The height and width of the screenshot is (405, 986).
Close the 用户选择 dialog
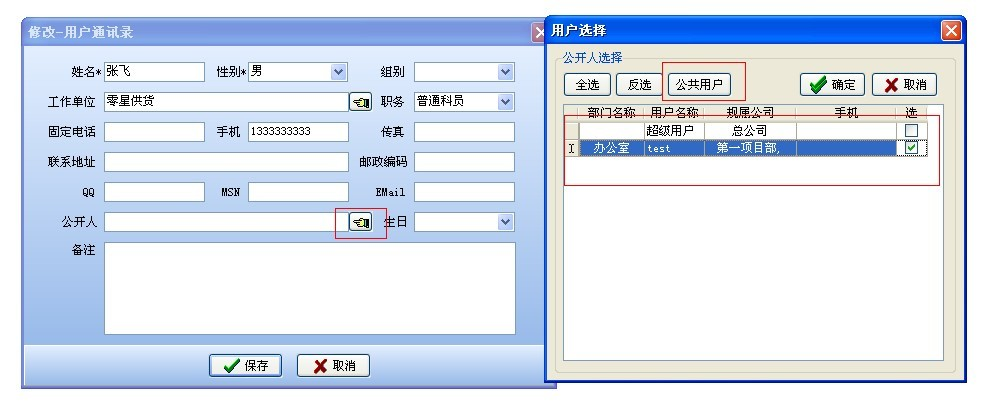[x=951, y=30]
